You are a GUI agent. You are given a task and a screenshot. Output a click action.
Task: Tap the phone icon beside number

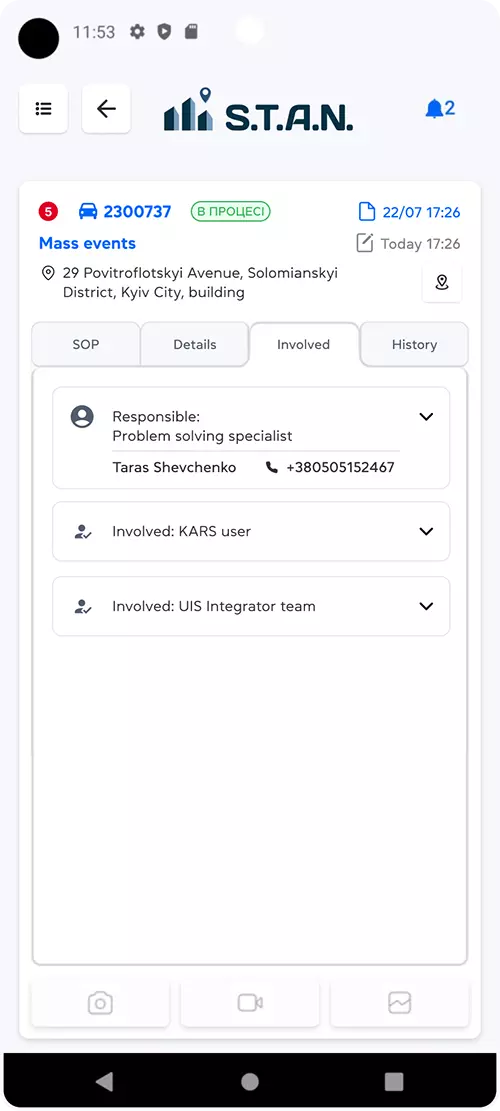(271, 468)
